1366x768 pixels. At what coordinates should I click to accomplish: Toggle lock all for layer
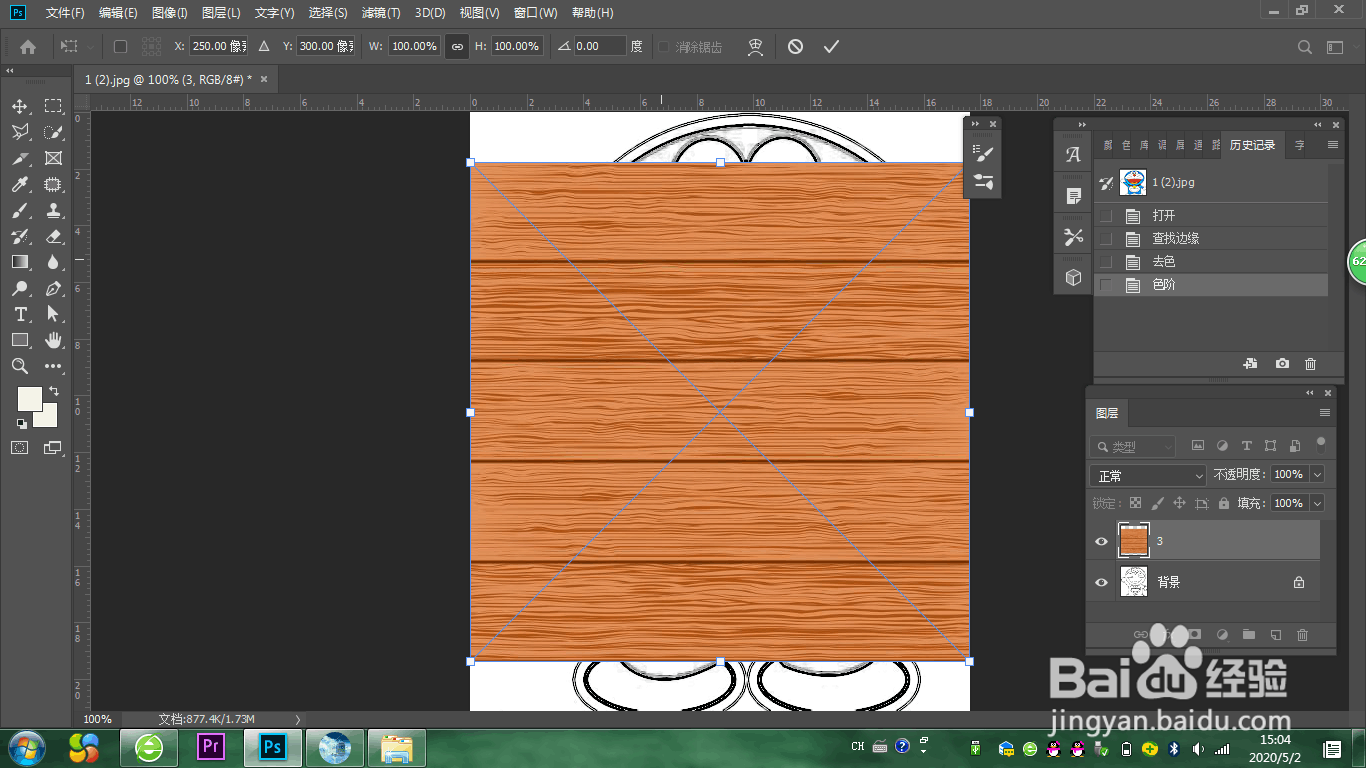[1223, 503]
